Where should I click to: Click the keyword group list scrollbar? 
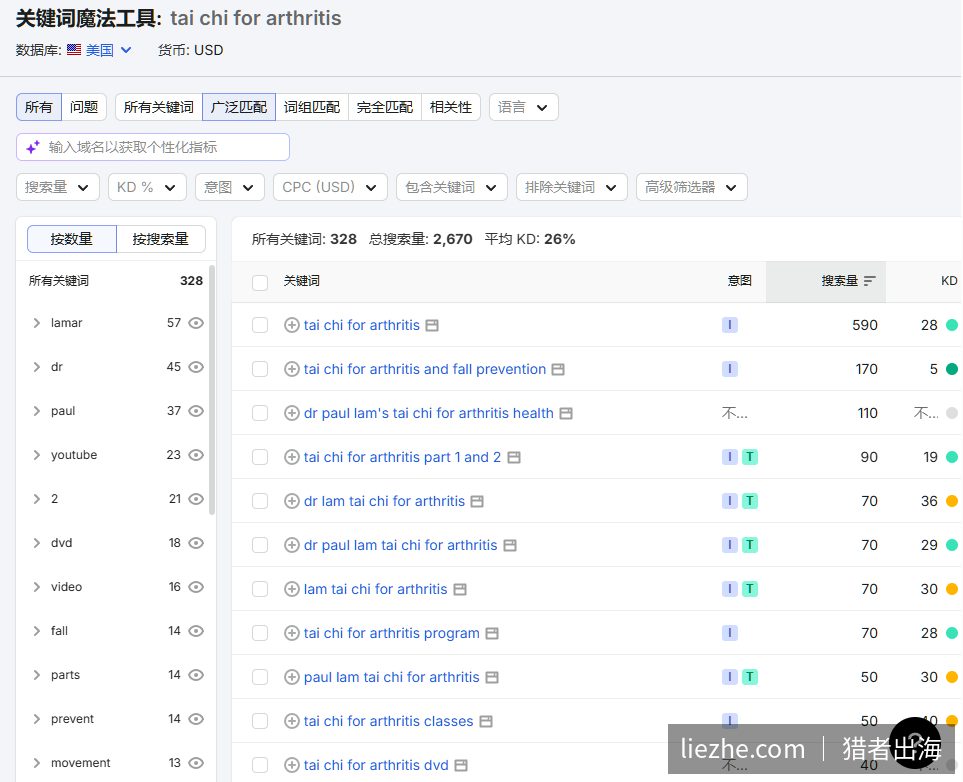(x=212, y=390)
